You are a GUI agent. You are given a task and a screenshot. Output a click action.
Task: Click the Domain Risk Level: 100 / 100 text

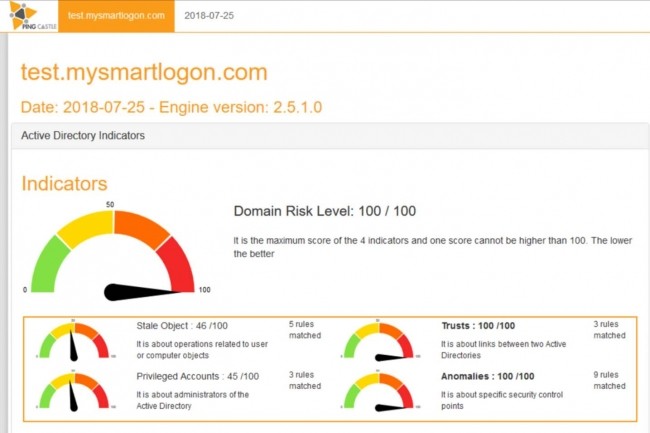pyautogui.click(x=325, y=211)
